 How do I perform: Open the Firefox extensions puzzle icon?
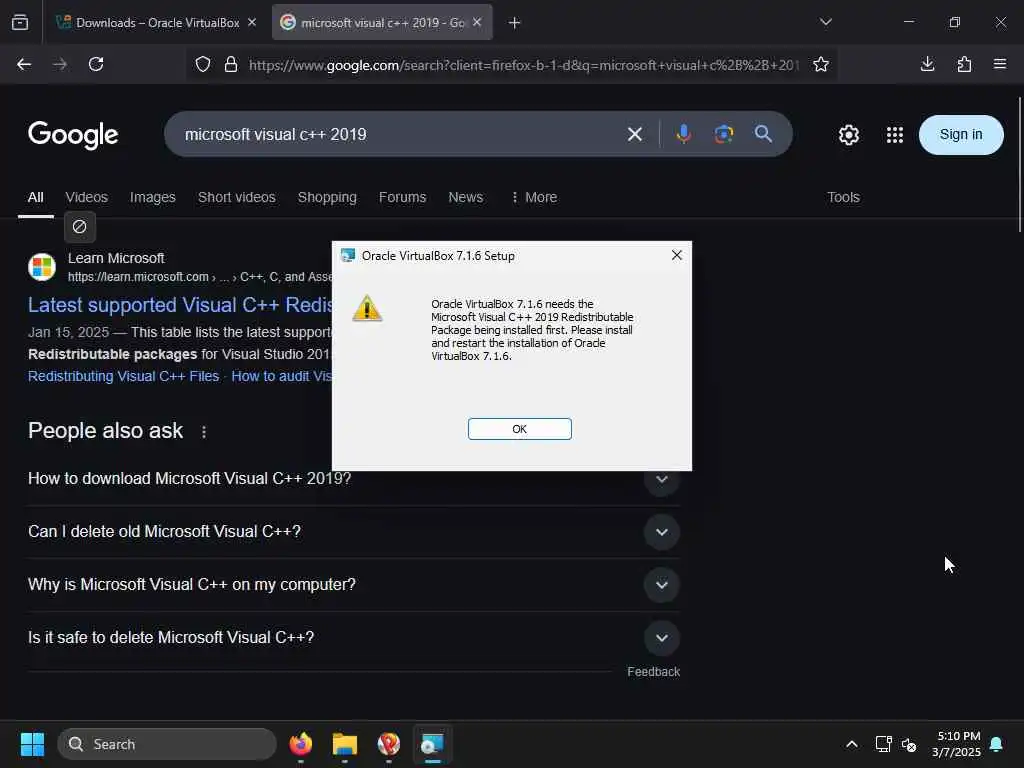click(x=964, y=64)
